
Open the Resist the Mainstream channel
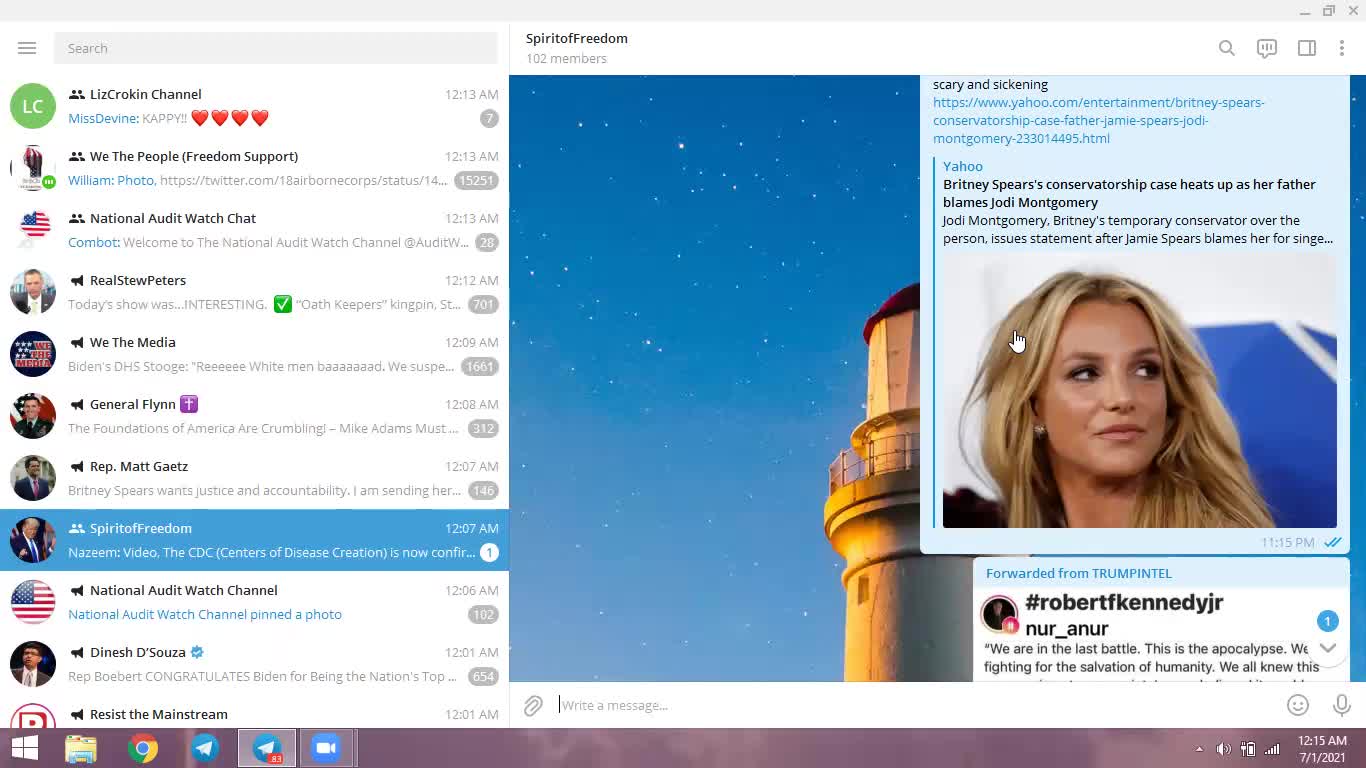(254, 712)
